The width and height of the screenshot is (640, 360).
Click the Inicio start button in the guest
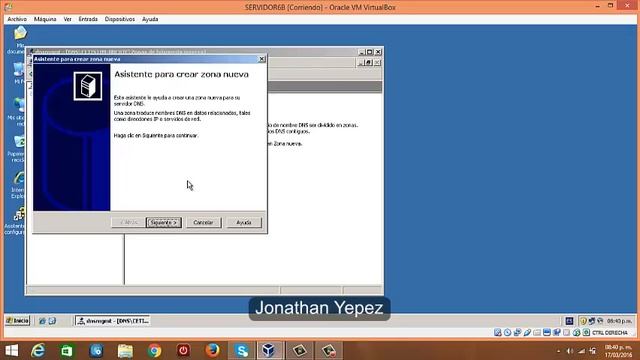pos(18,321)
